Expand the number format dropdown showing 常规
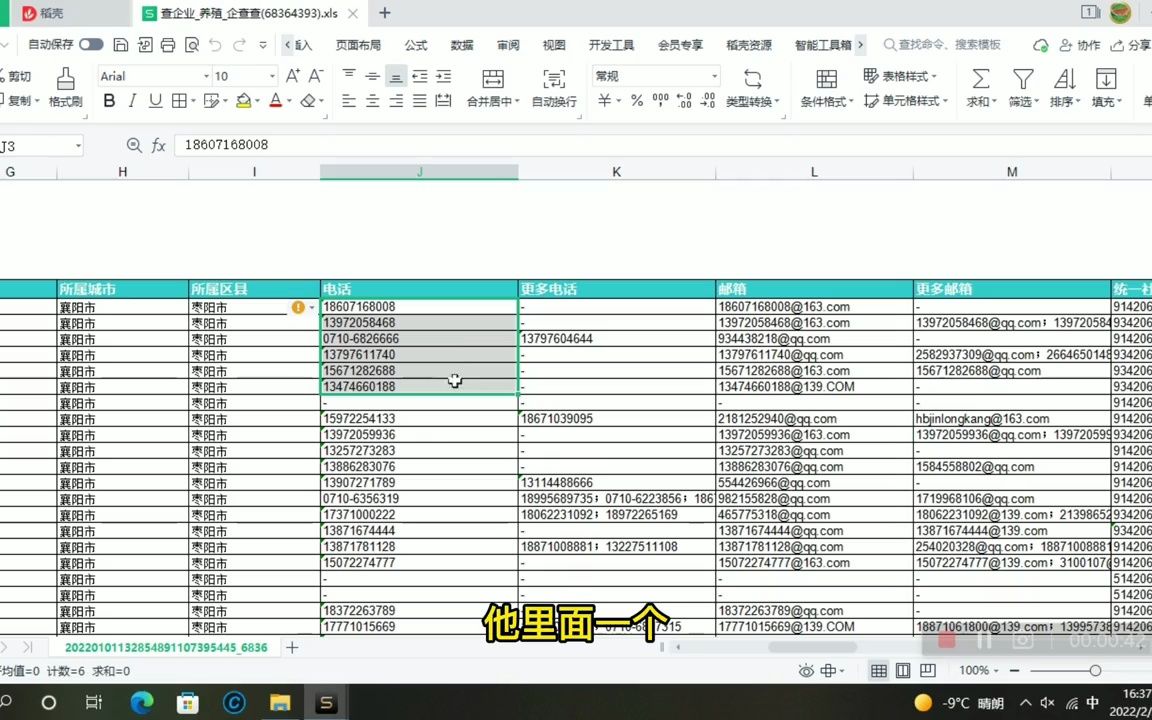1152x720 pixels. [x=713, y=76]
